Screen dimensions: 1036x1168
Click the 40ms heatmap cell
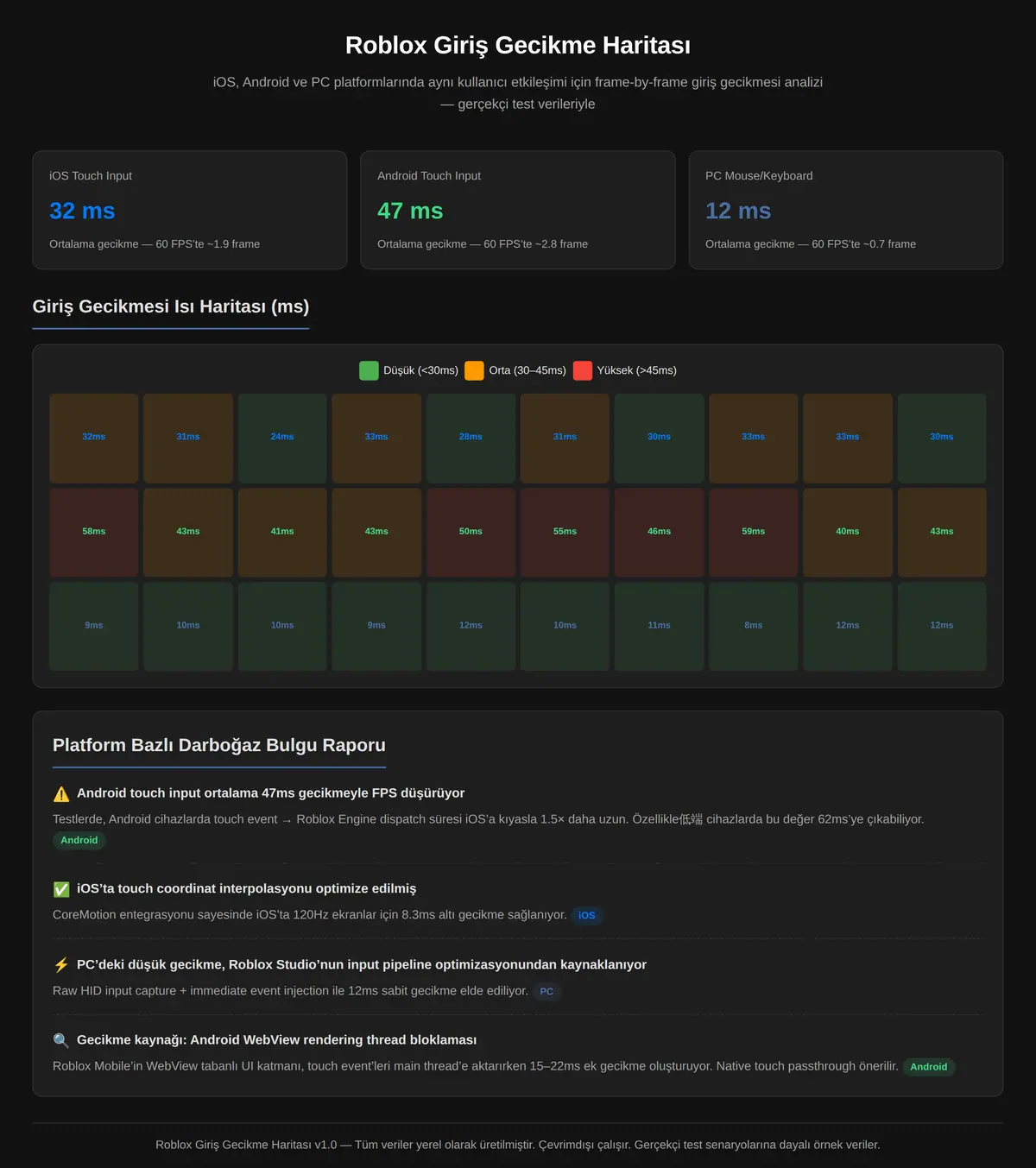tap(848, 532)
